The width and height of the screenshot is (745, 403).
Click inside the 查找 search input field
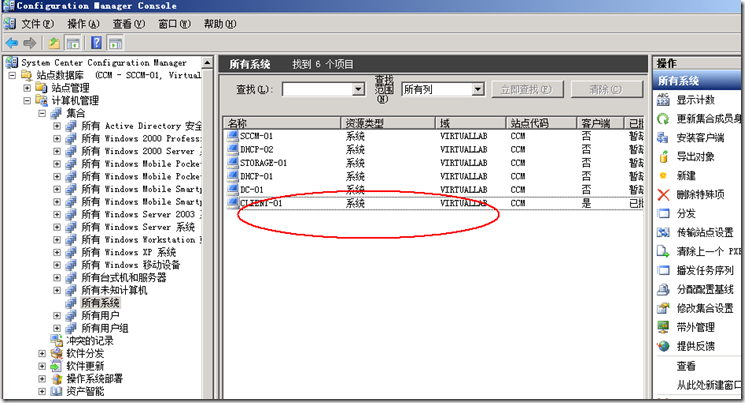point(317,89)
